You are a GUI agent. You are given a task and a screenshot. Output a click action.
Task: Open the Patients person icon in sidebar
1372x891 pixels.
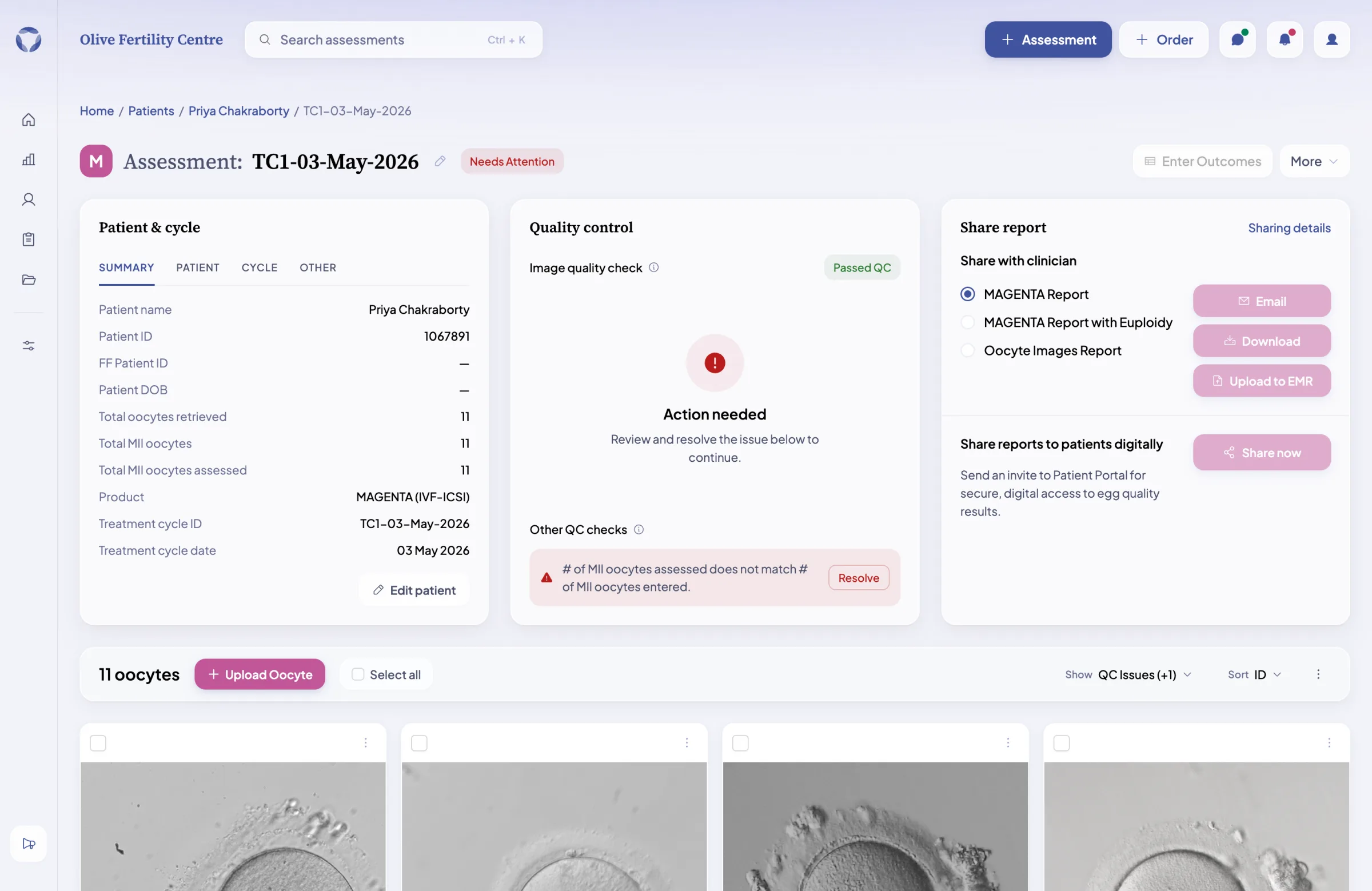tap(28, 199)
